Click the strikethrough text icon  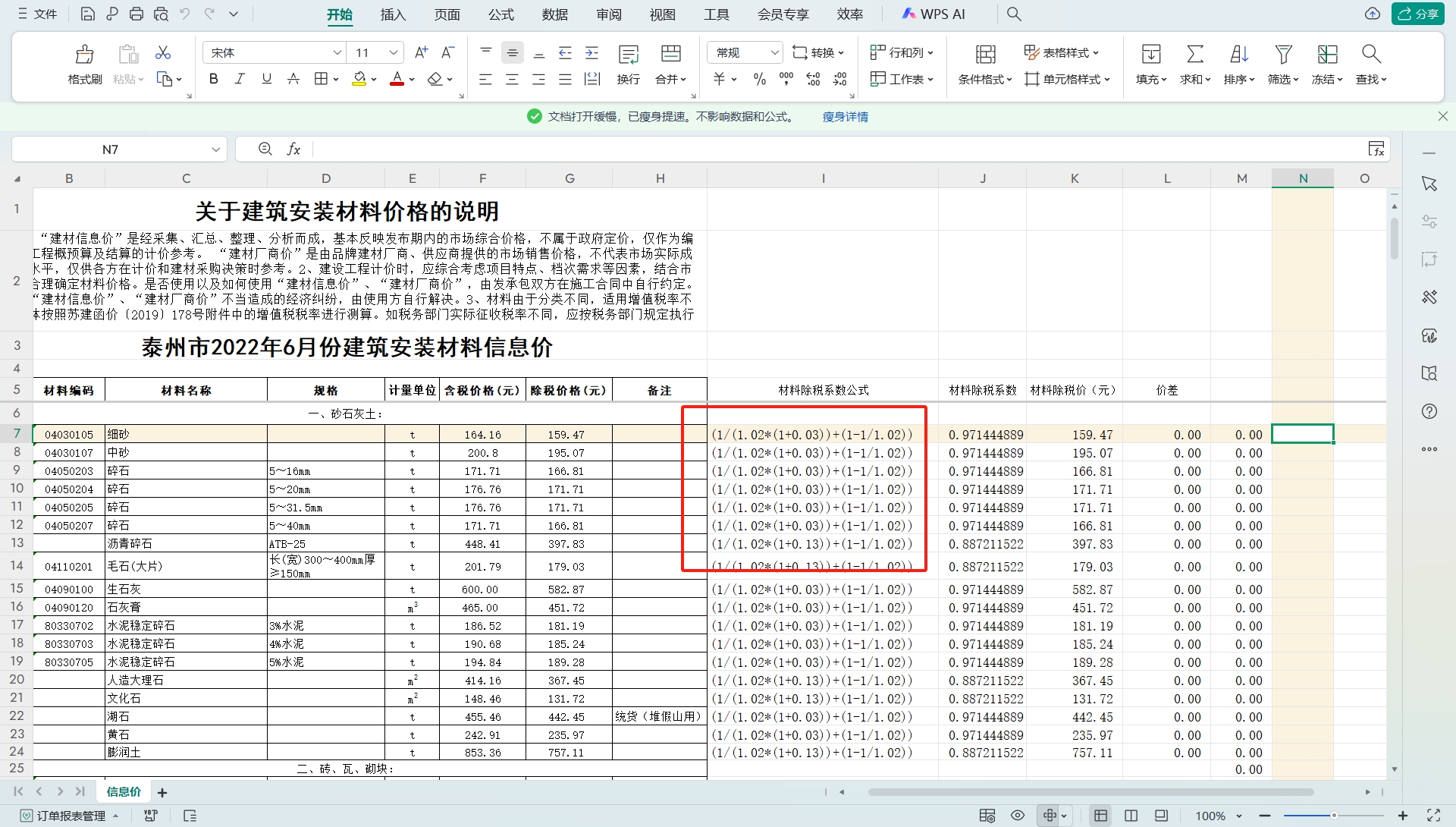[293, 79]
